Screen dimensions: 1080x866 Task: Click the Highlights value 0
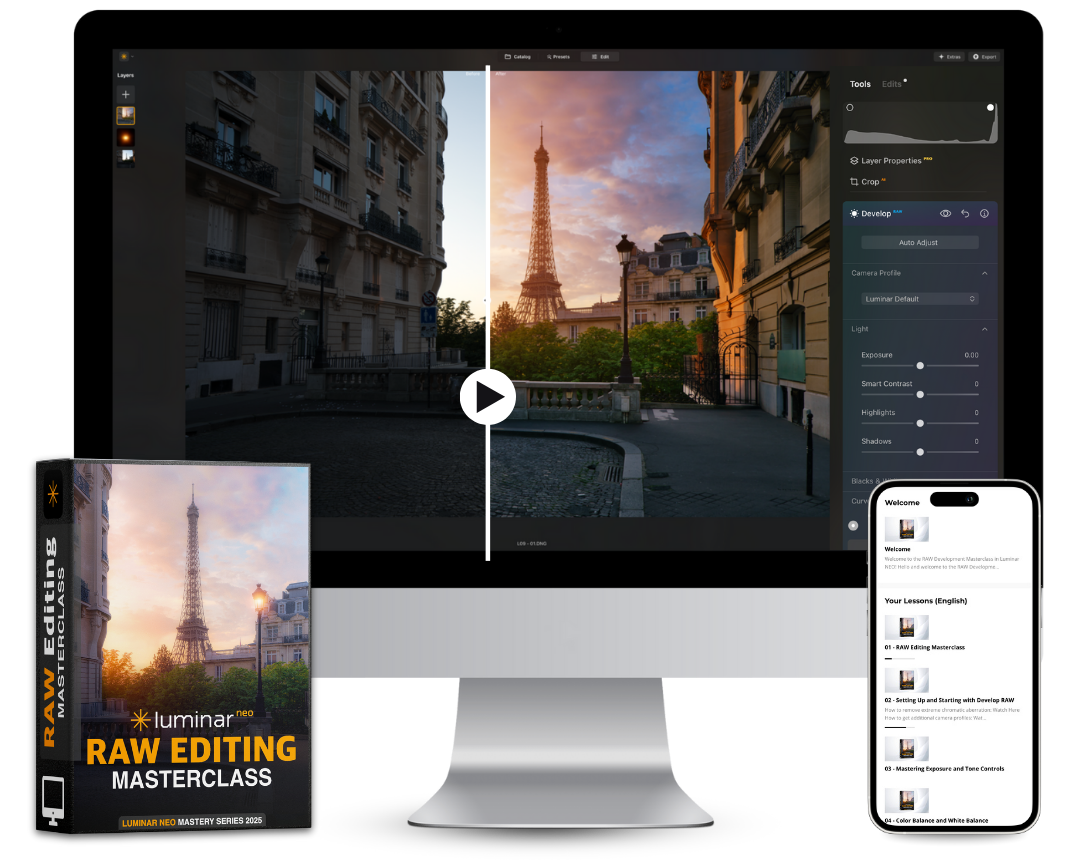tap(977, 413)
